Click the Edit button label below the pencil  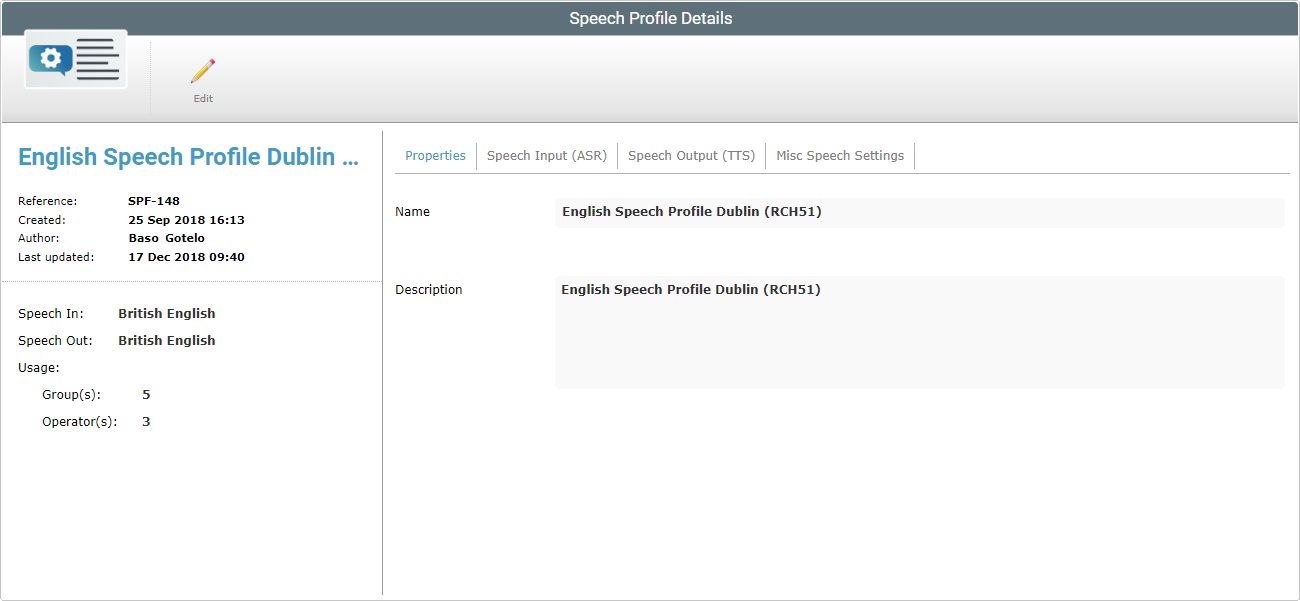click(202, 98)
